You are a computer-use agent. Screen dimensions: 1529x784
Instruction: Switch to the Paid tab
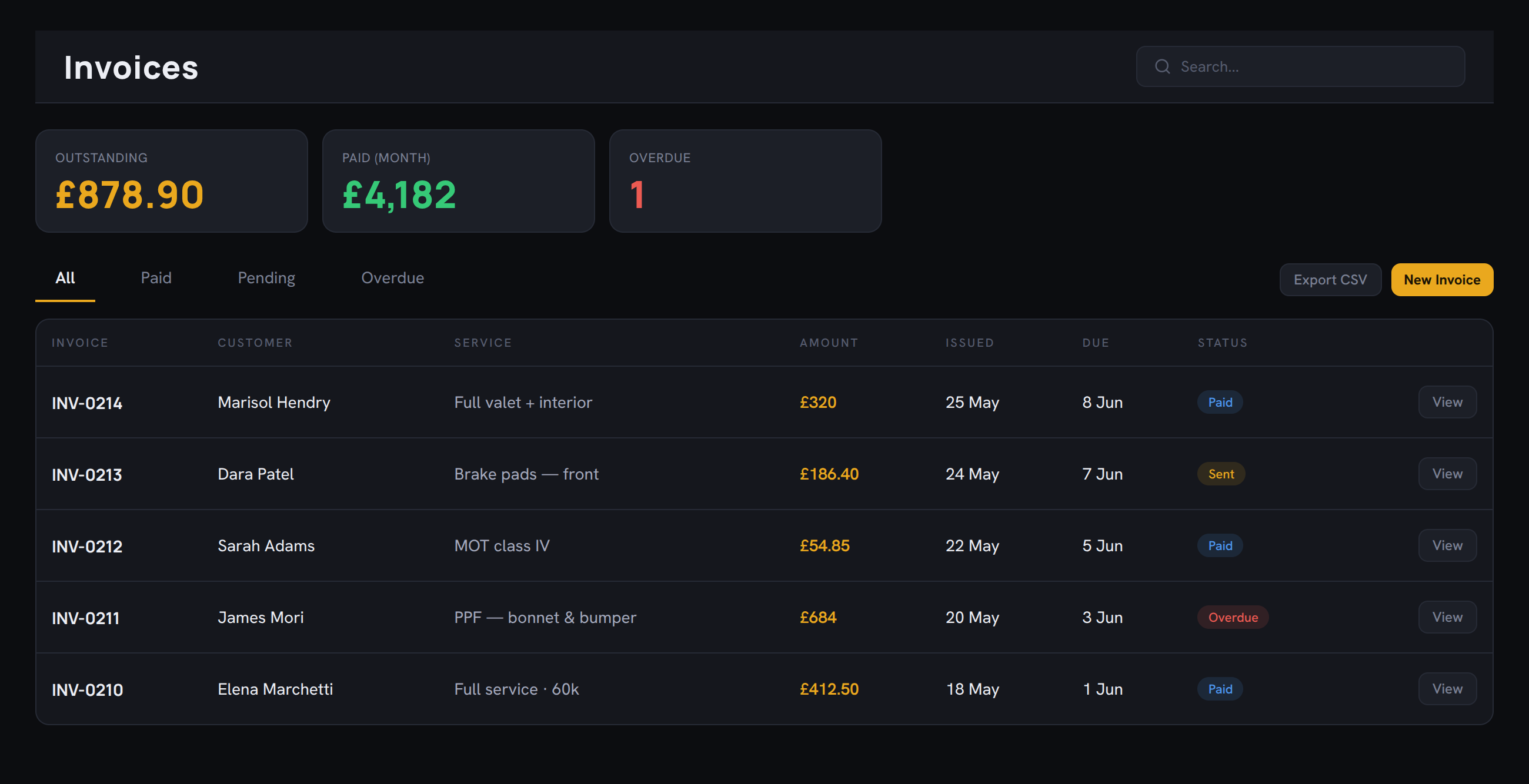pos(156,278)
